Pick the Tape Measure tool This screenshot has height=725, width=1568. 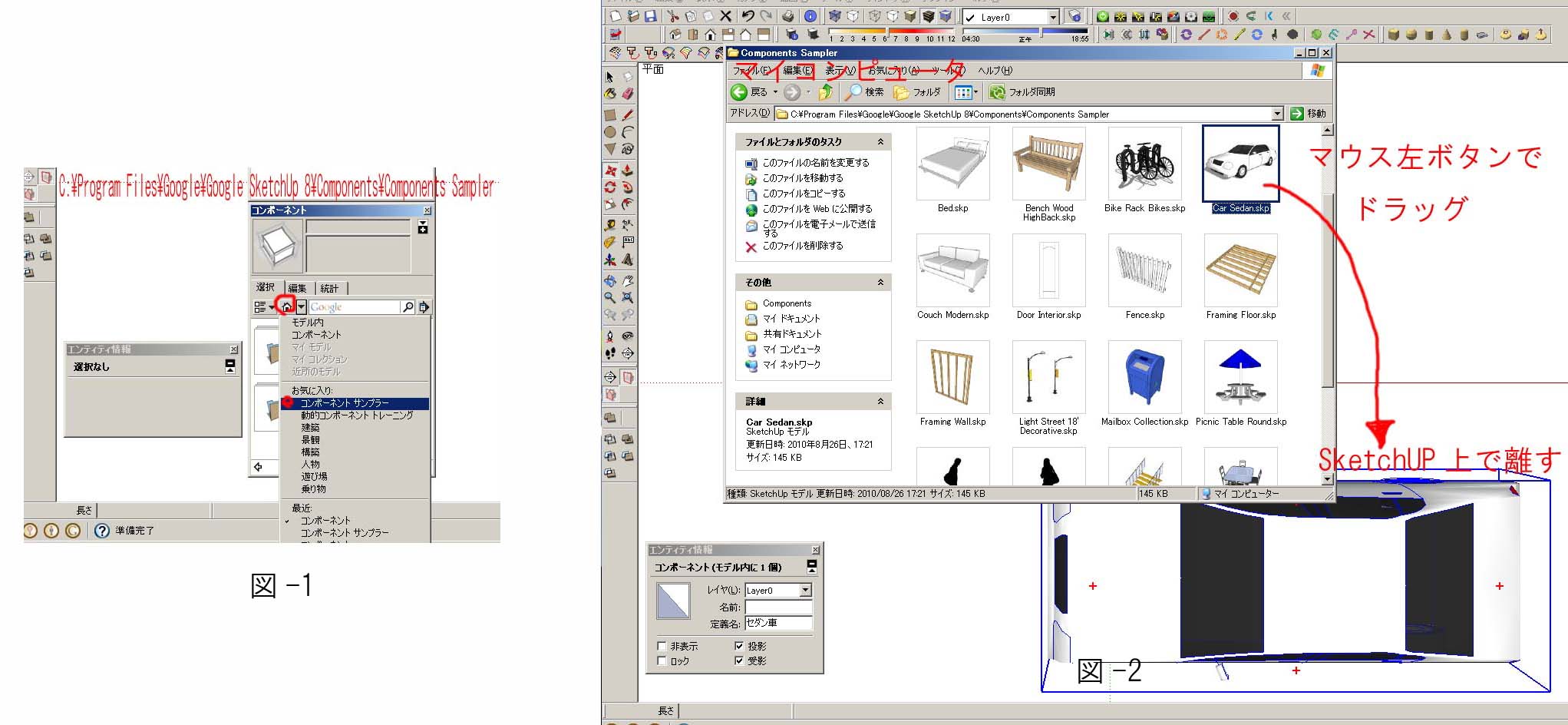coord(610,225)
